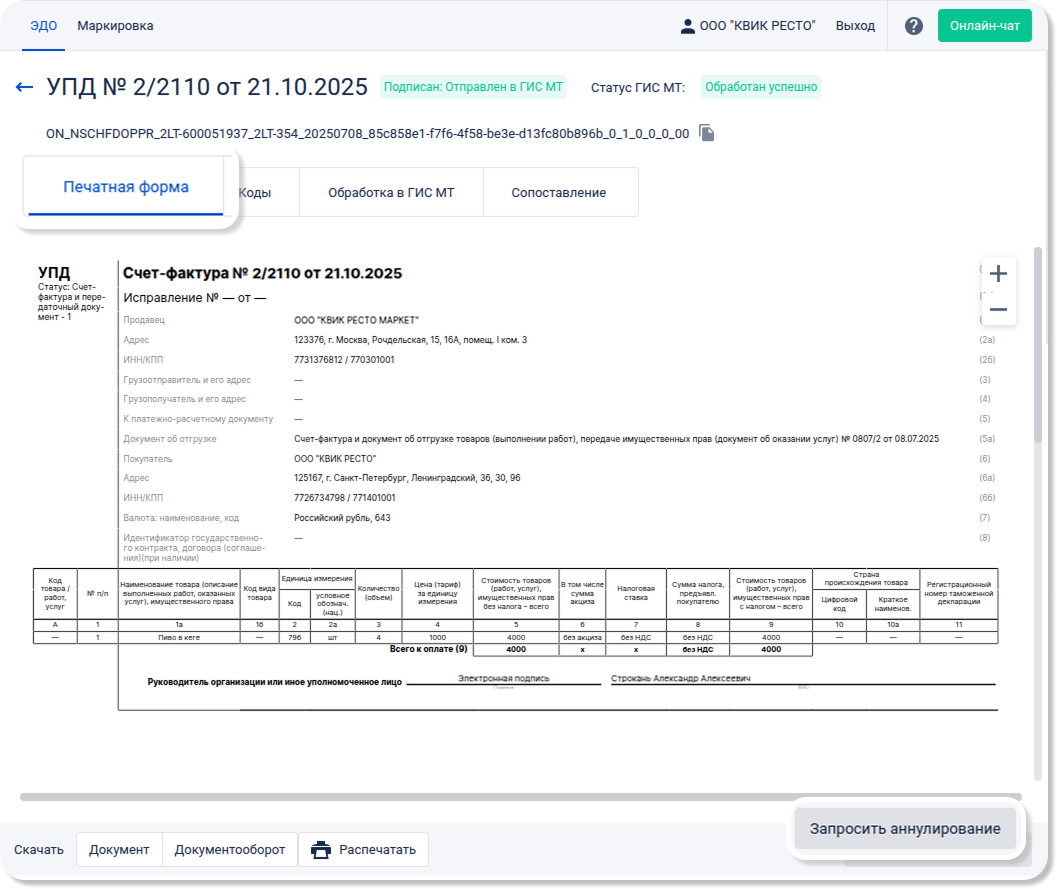Viewport: 1057px width, 889px height.
Task: Click the Выход logout link
Action: pos(855,26)
